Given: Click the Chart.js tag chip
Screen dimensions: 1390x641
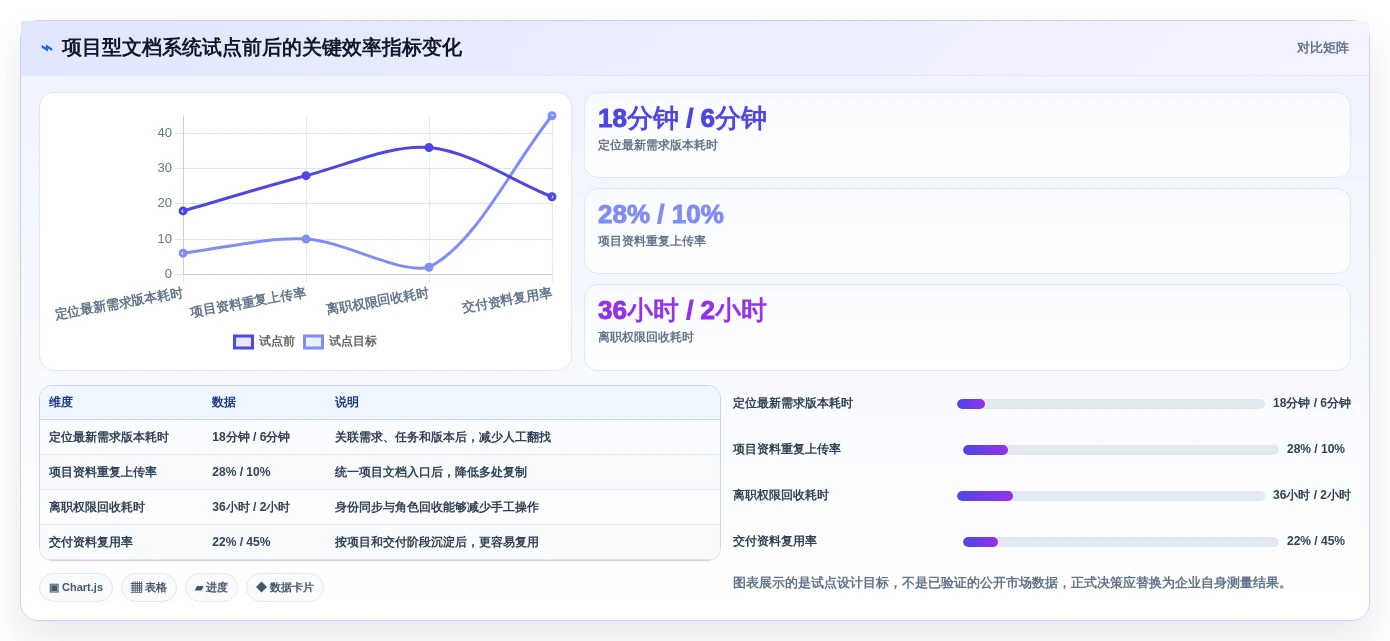Looking at the screenshot, I should point(76,588).
